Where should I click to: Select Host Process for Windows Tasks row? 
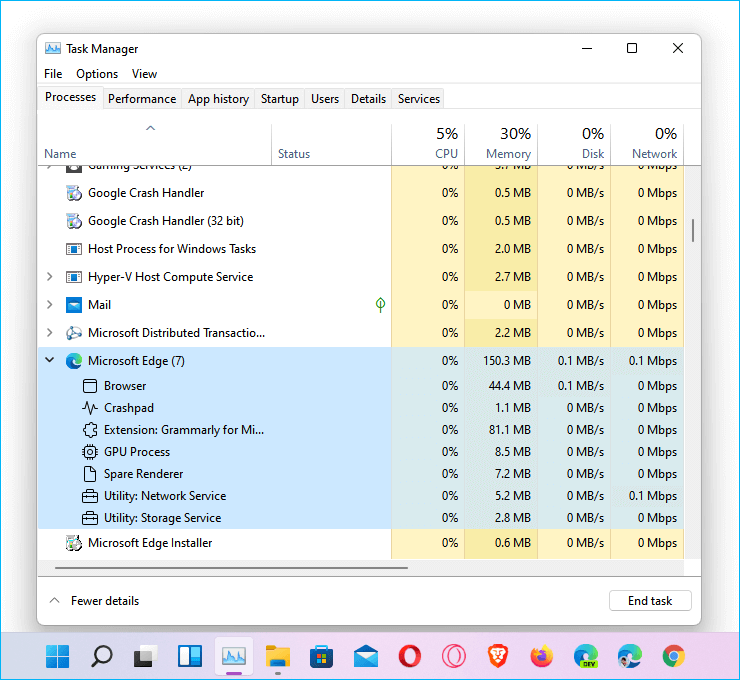[361, 249]
